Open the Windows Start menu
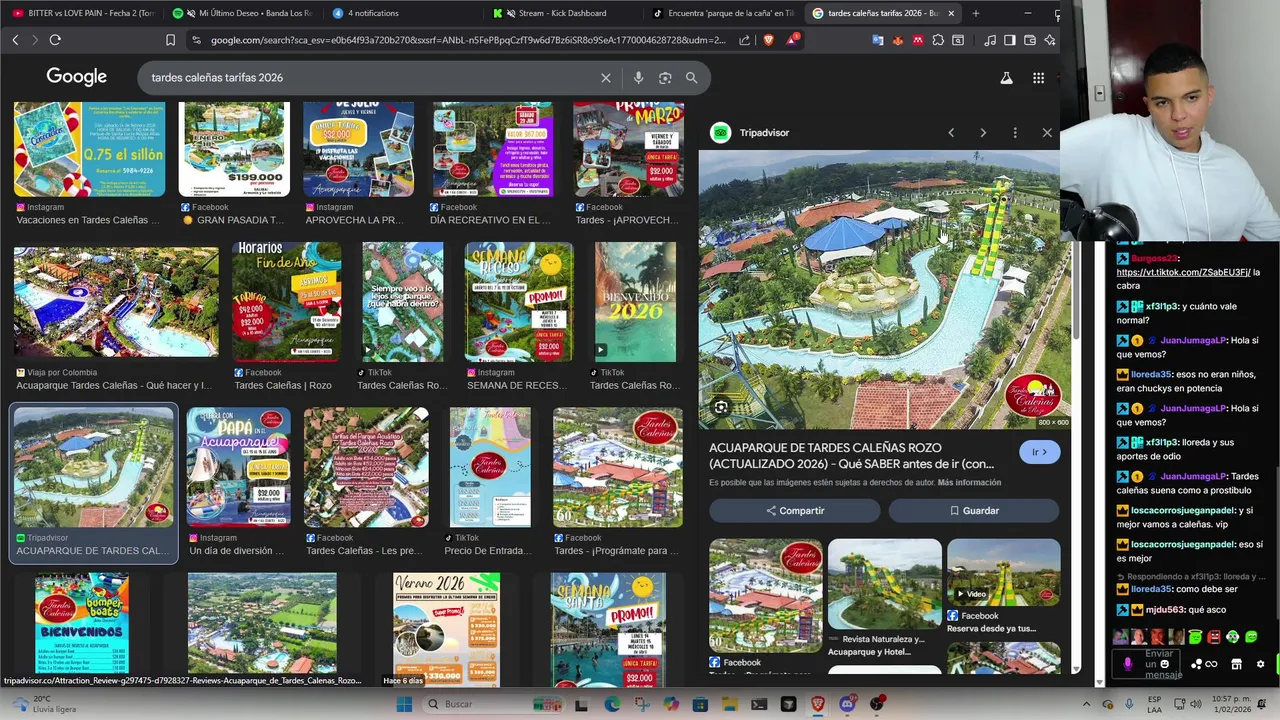 (404, 704)
